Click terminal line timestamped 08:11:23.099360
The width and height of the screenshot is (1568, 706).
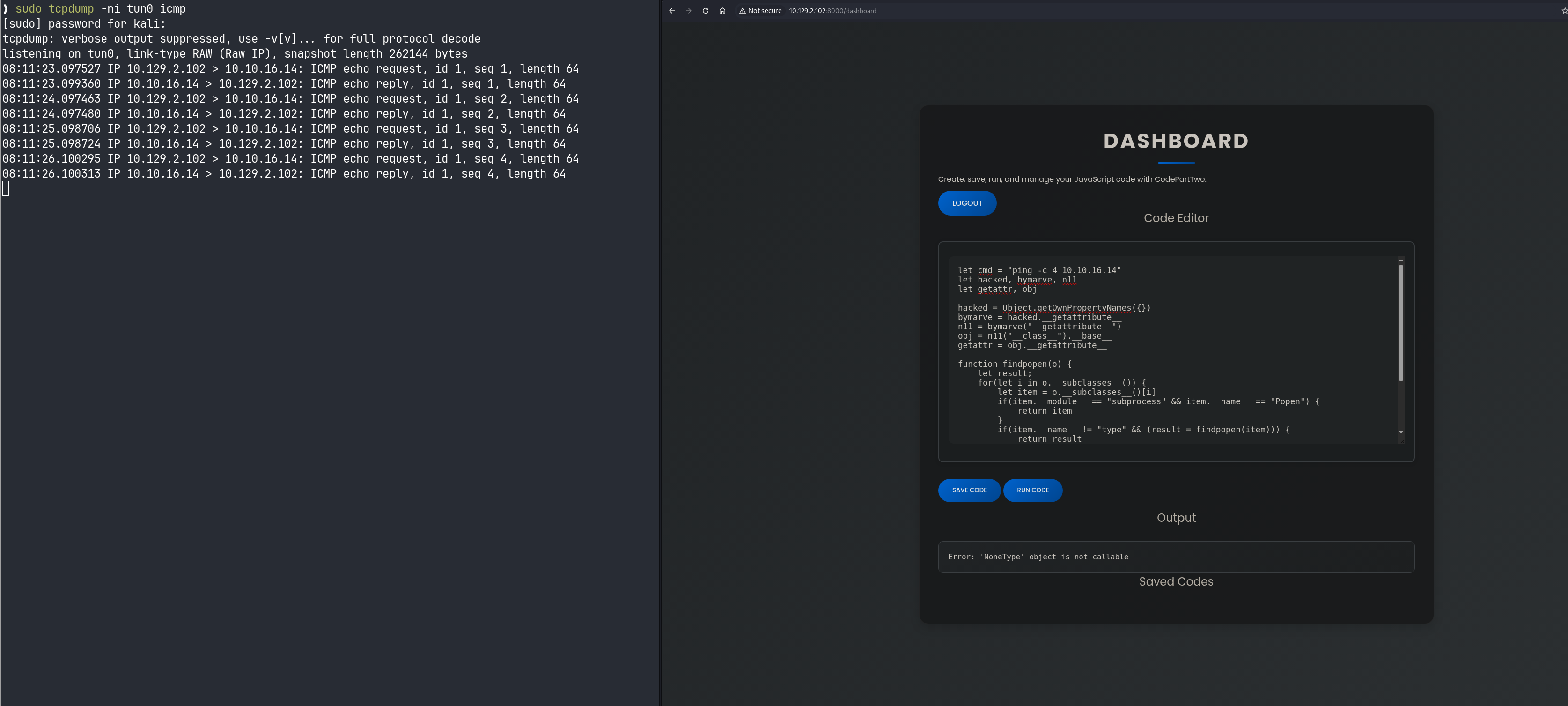284,83
